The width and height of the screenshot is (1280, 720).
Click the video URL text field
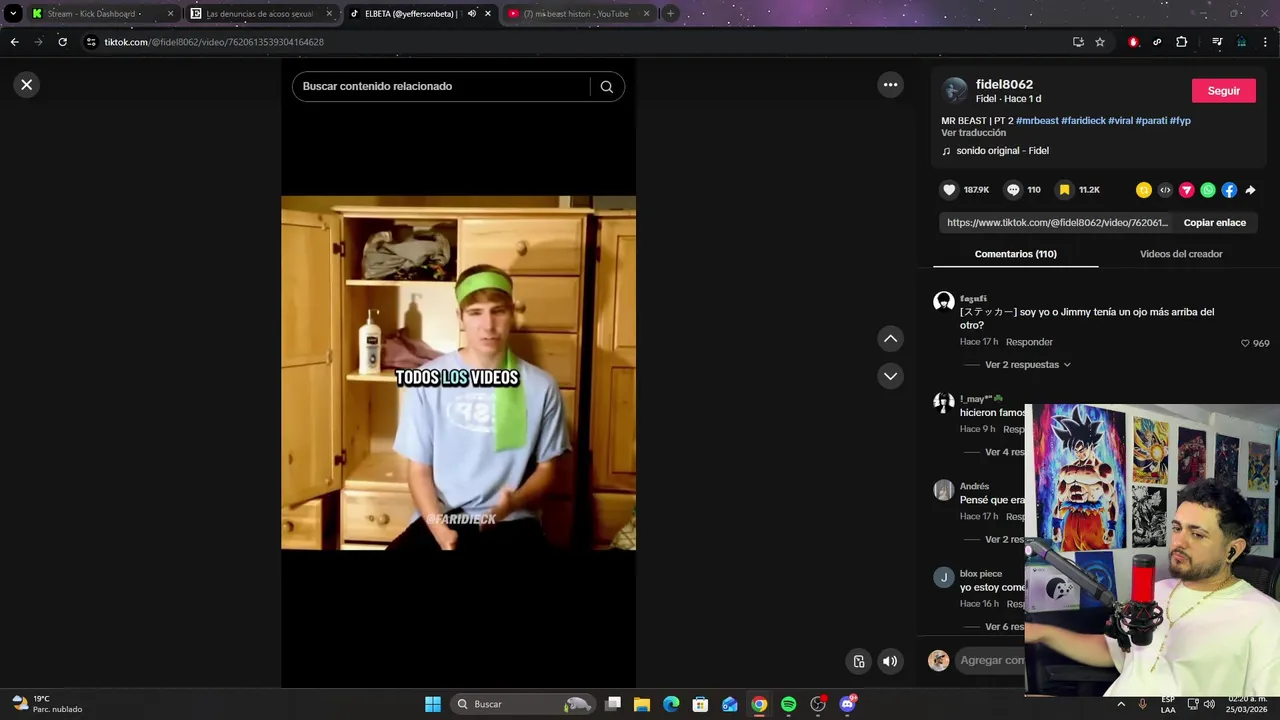pos(1056,223)
